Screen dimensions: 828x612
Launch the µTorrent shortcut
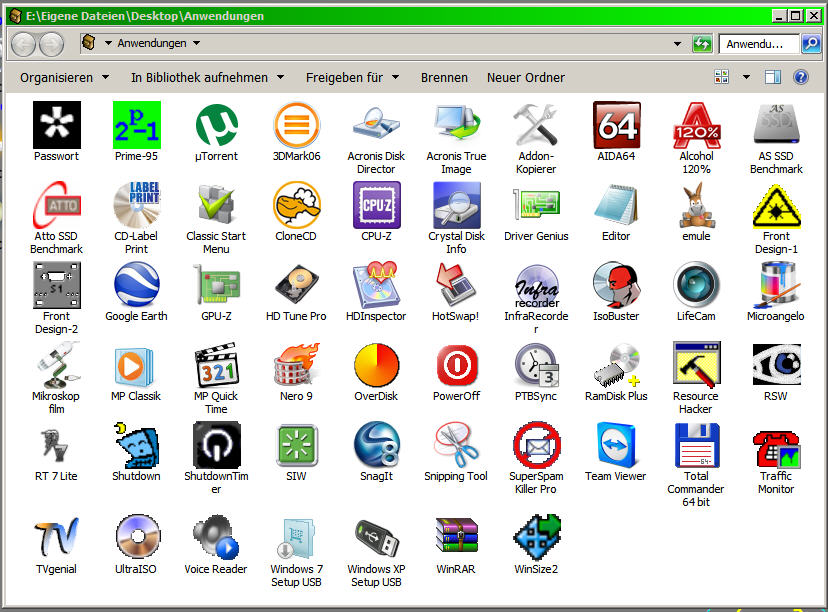click(217, 125)
